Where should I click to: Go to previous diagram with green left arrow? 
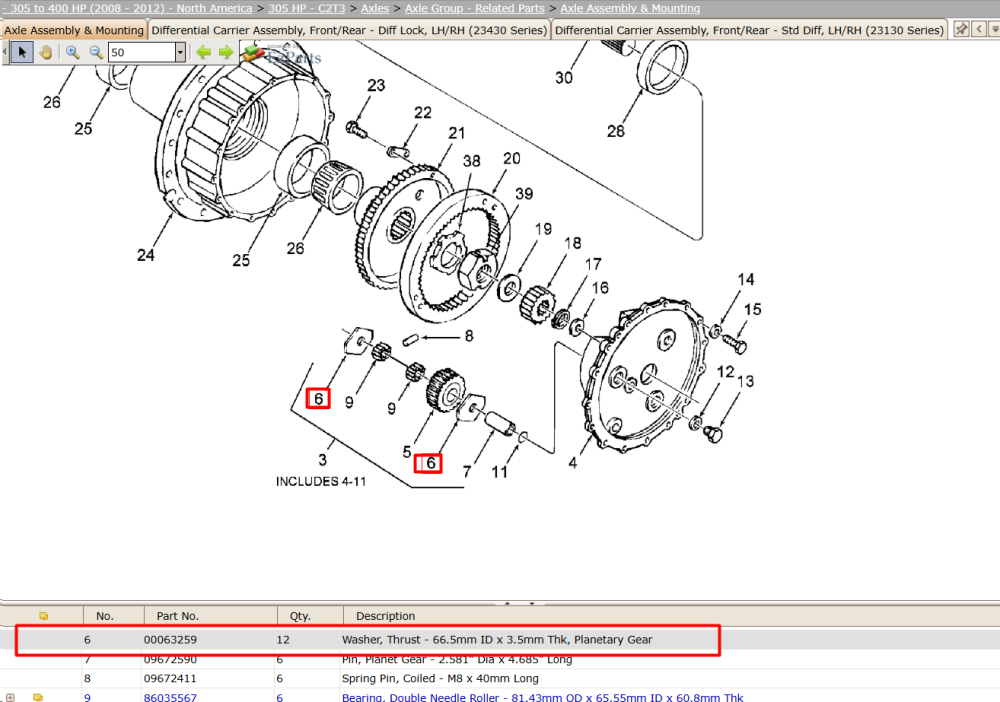(x=203, y=52)
